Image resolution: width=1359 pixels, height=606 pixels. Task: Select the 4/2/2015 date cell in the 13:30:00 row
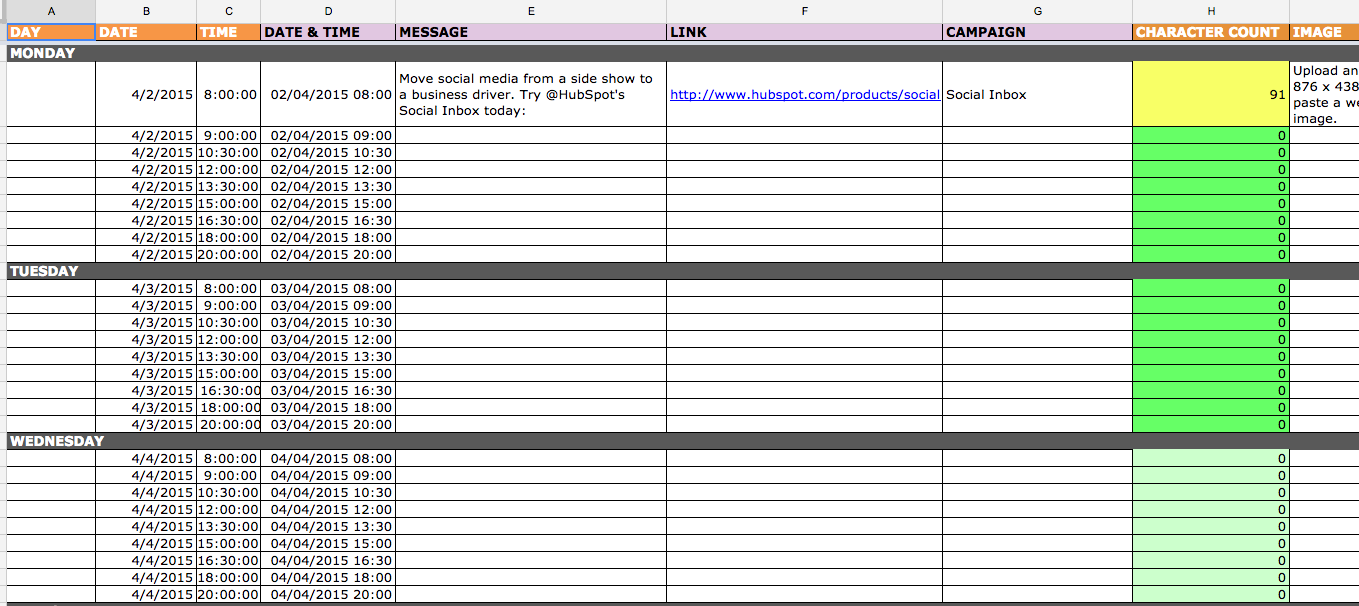click(146, 187)
